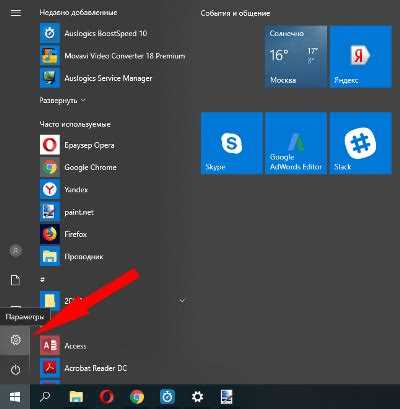Open the Slack tile
The height and width of the screenshot is (409, 400).
tap(360, 143)
